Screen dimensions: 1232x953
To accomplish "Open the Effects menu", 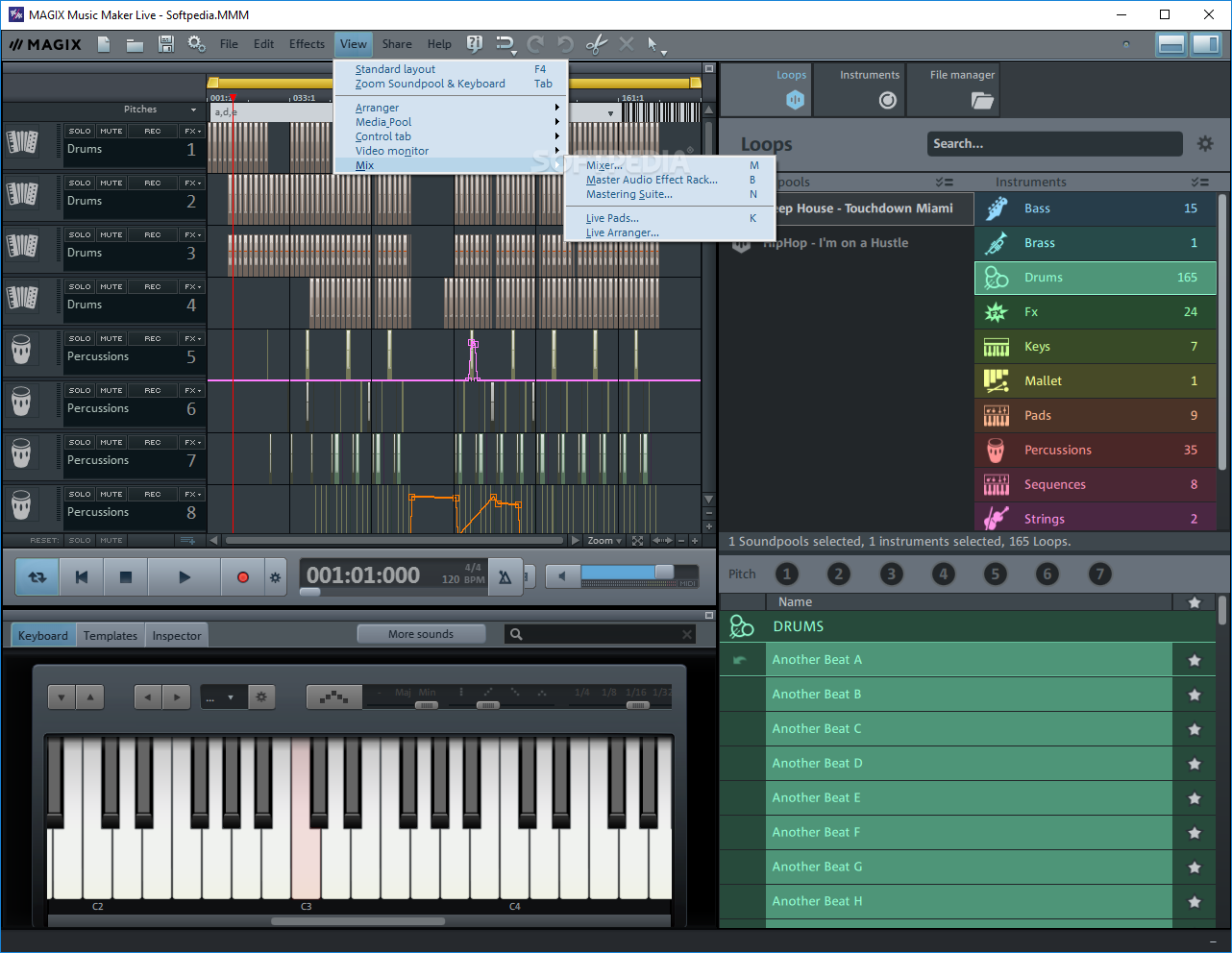I will (x=307, y=44).
